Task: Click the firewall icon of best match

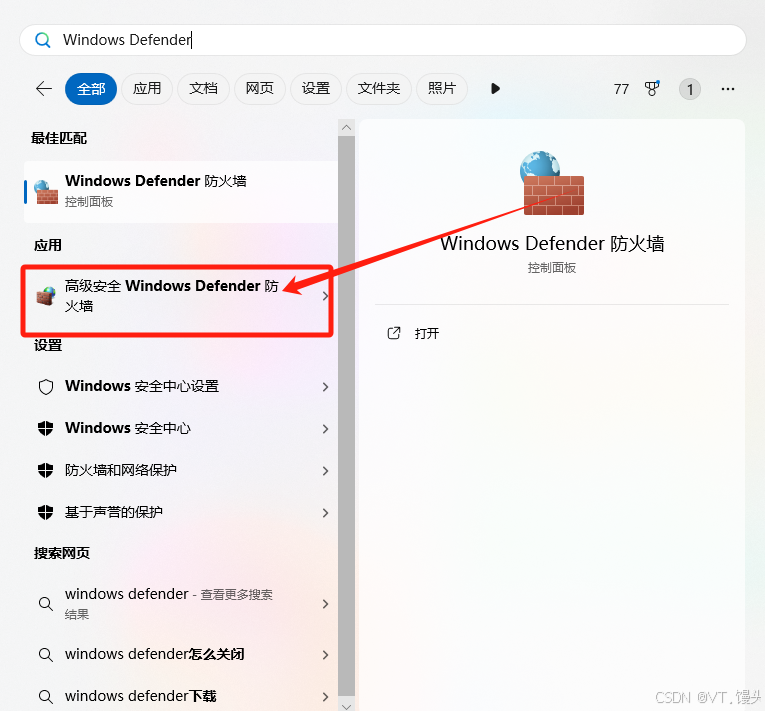Action: click(x=46, y=192)
